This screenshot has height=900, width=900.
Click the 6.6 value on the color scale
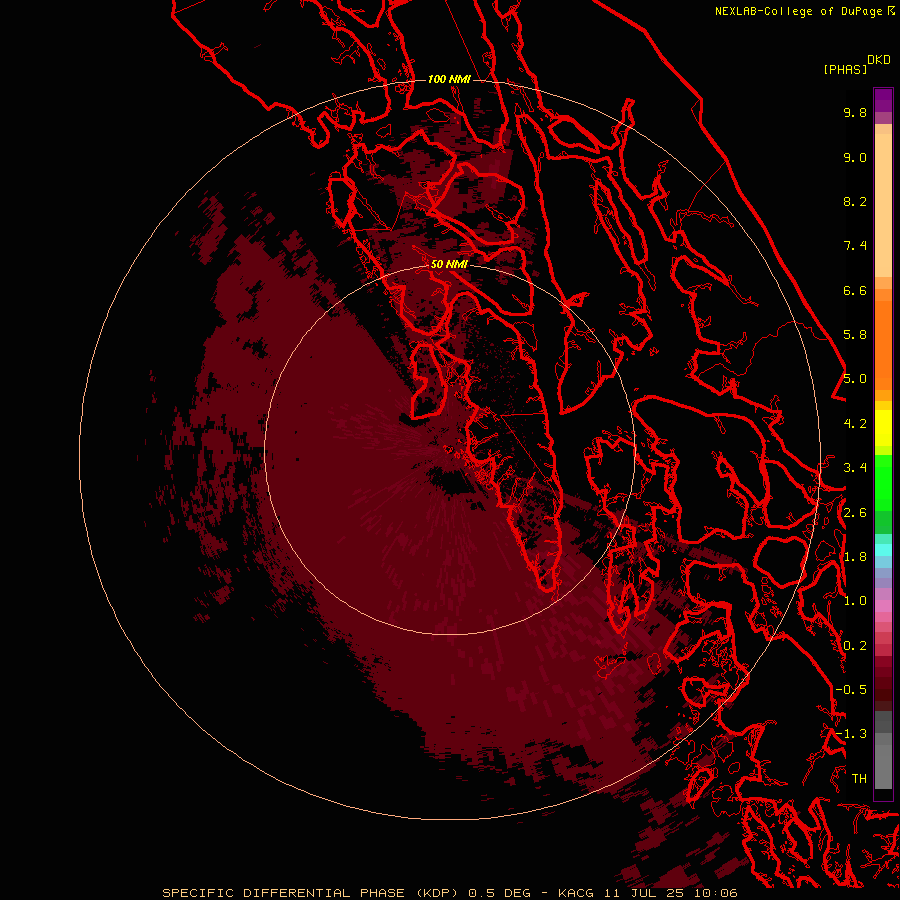pos(855,290)
